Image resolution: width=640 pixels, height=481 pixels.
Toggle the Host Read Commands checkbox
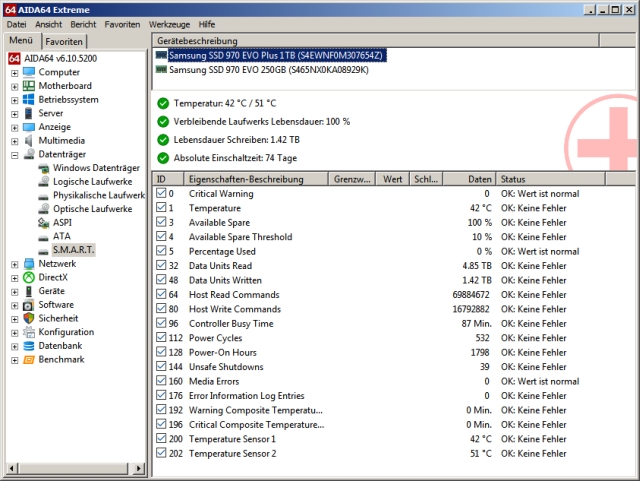161,294
